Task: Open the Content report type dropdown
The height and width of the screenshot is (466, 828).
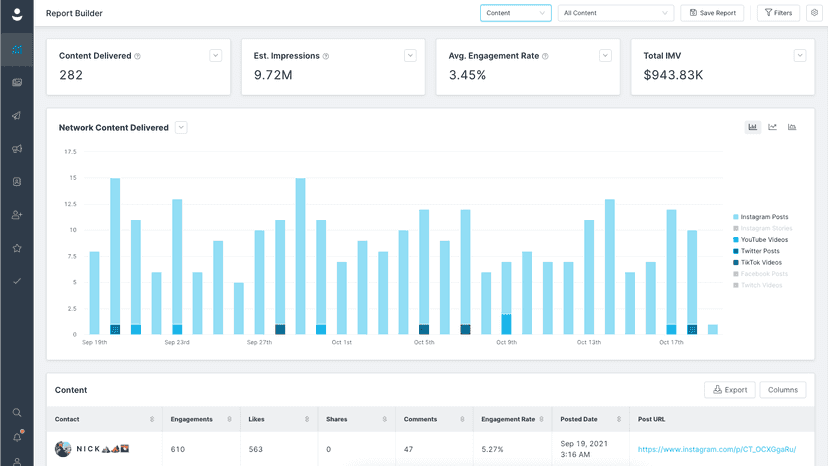Action: click(515, 13)
